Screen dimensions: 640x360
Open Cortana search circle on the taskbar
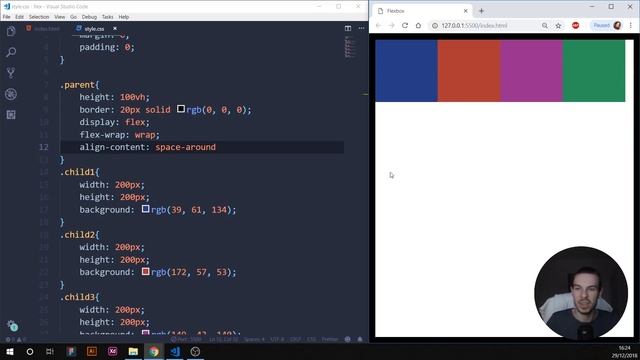point(30,351)
